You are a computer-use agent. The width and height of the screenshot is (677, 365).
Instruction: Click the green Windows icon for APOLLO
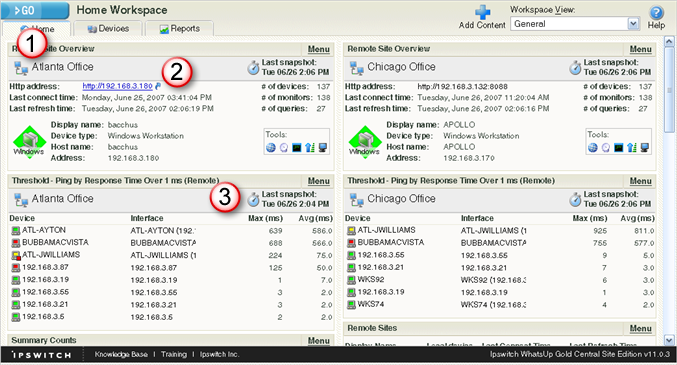pos(364,142)
